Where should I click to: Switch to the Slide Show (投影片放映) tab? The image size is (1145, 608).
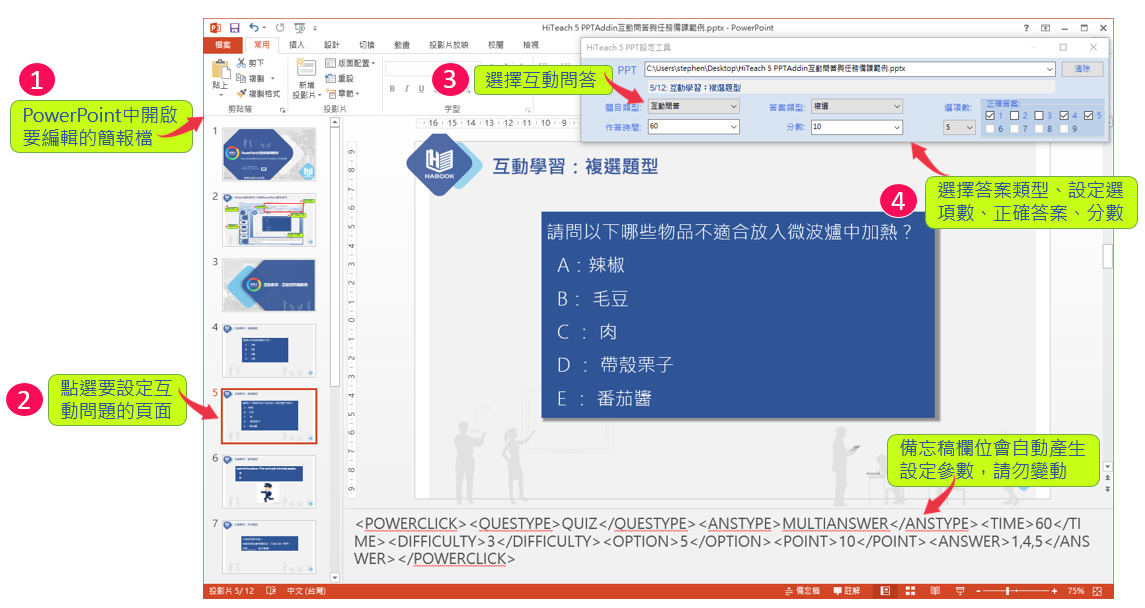(x=448, y=45)
